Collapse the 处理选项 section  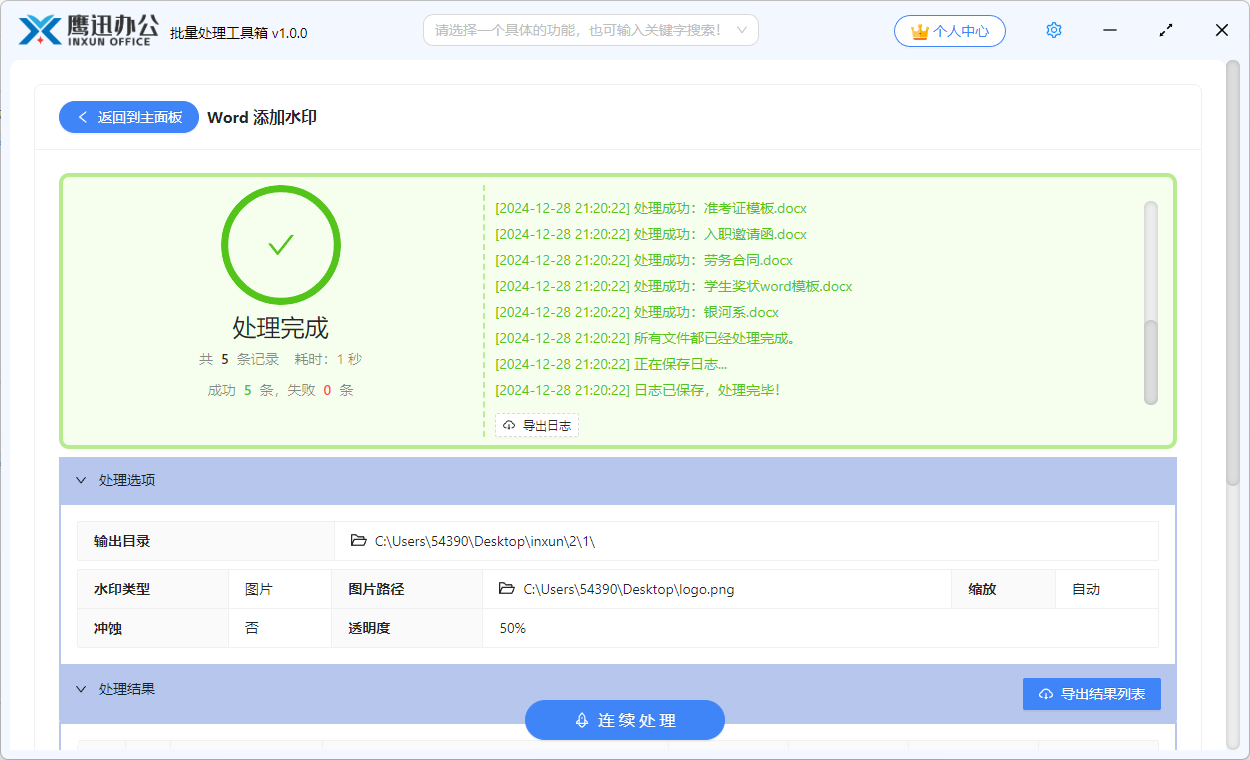[81, 480]
